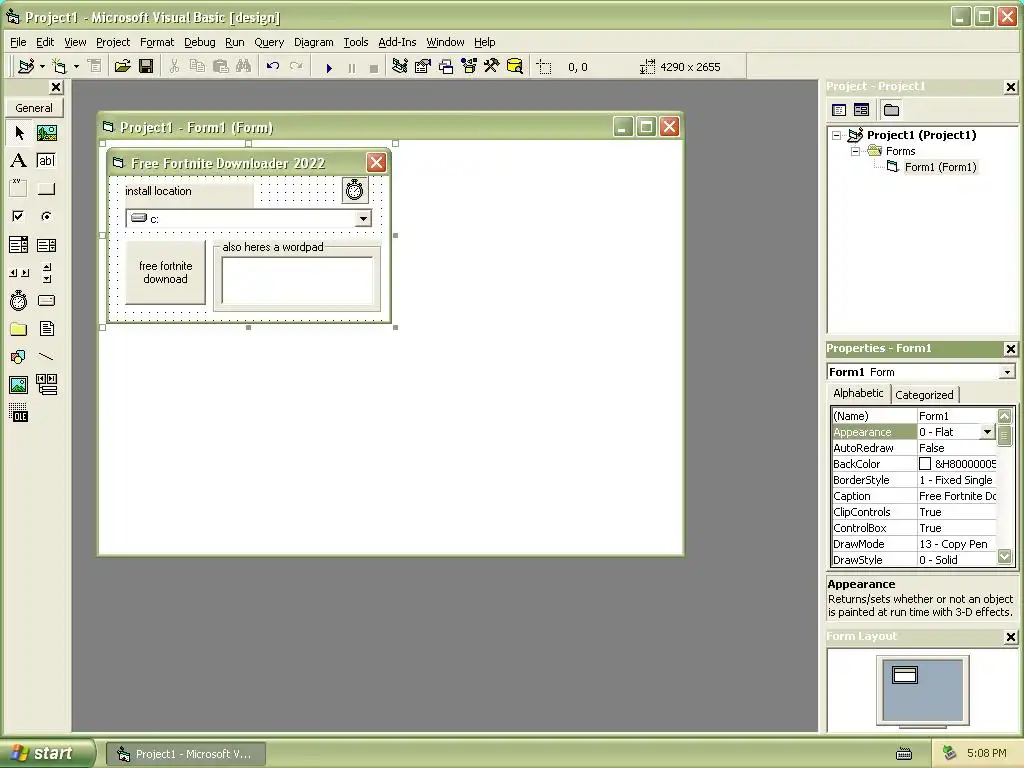Collapse the Forms folder node
The height and width of the screenshot is (768, 1024).
coord(856,151)
